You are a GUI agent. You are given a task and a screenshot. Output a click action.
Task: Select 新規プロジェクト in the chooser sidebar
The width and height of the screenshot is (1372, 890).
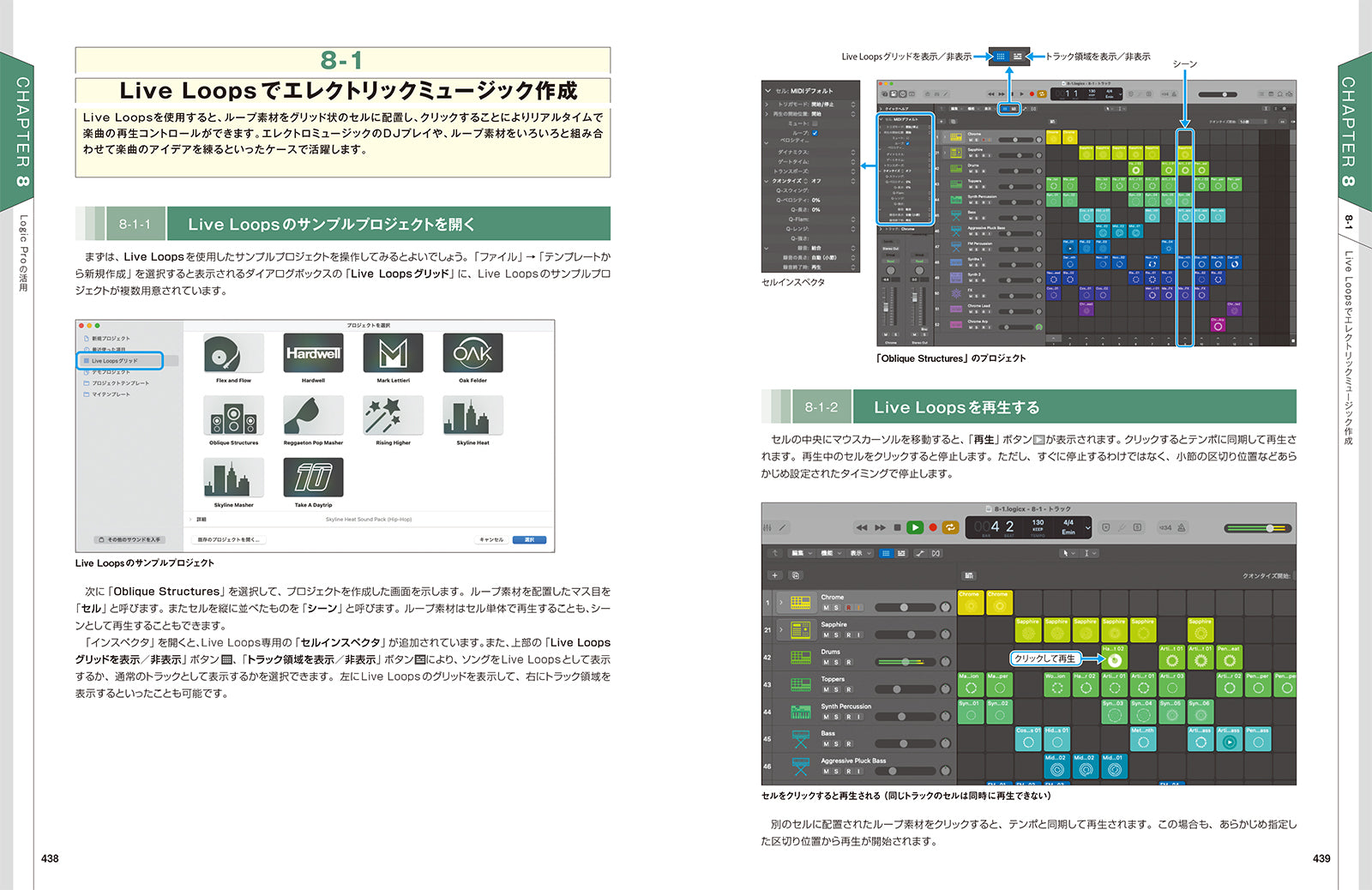(107, 339)
